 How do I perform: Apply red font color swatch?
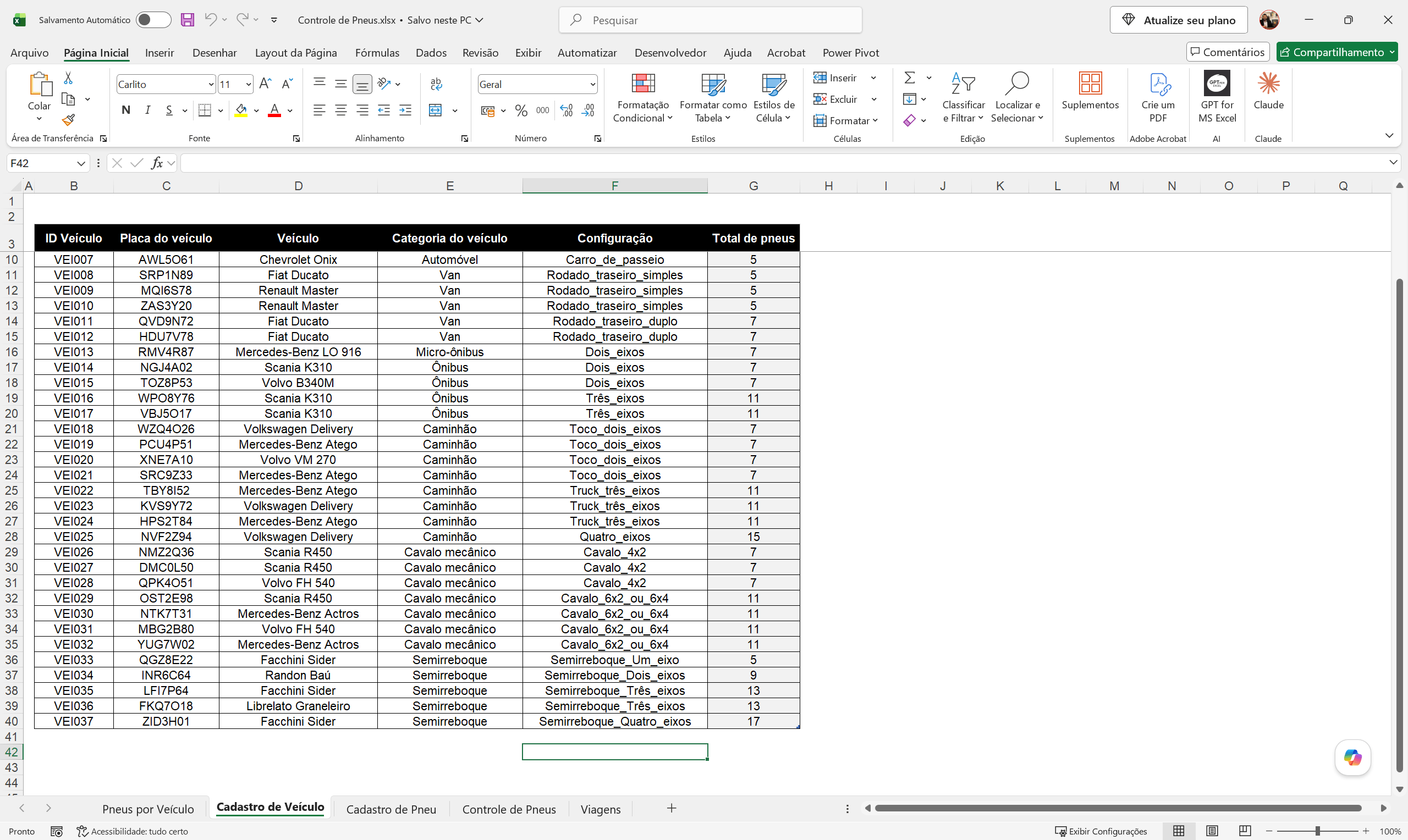click(274, 110)
